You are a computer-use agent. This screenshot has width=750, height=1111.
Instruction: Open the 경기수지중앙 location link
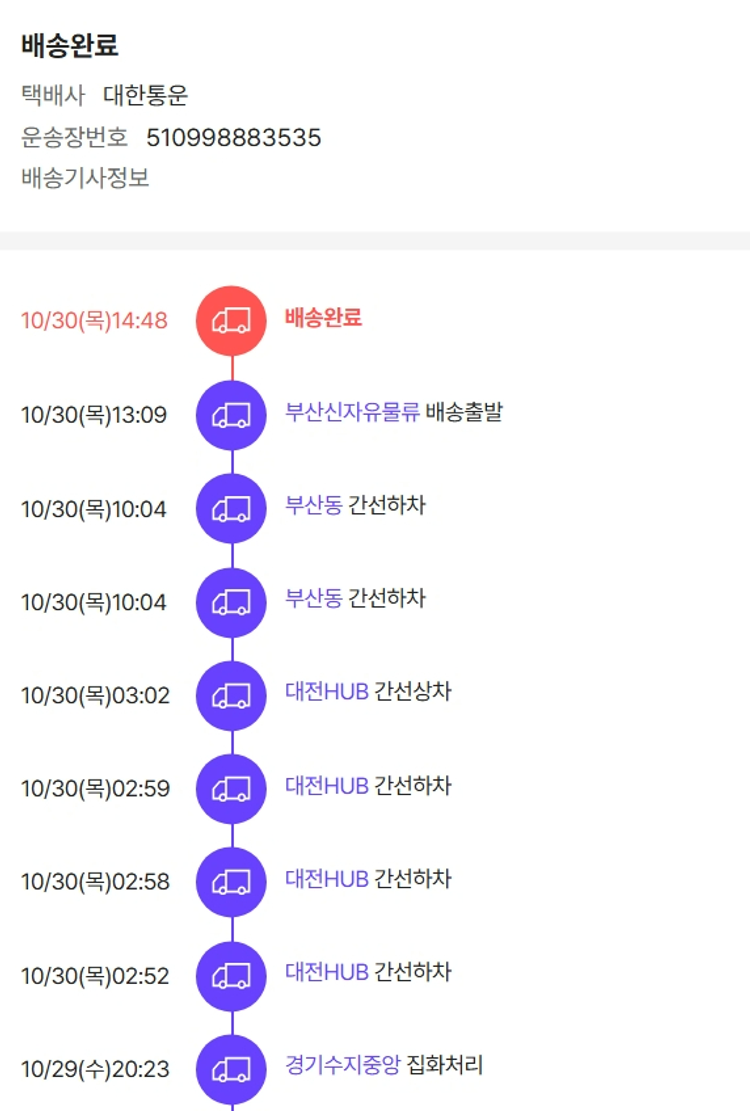[342, 1066]
